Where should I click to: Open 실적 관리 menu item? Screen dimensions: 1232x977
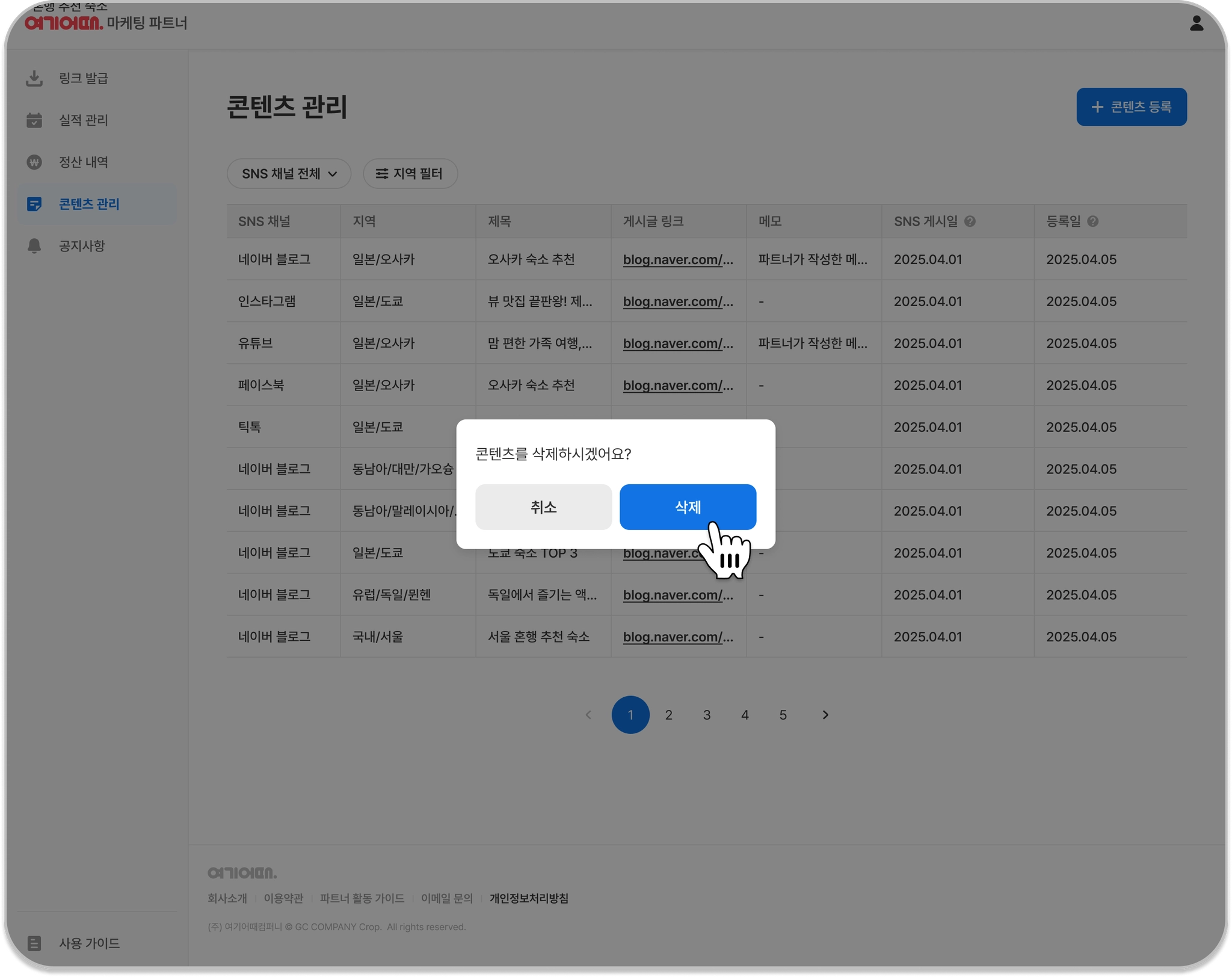83,120
